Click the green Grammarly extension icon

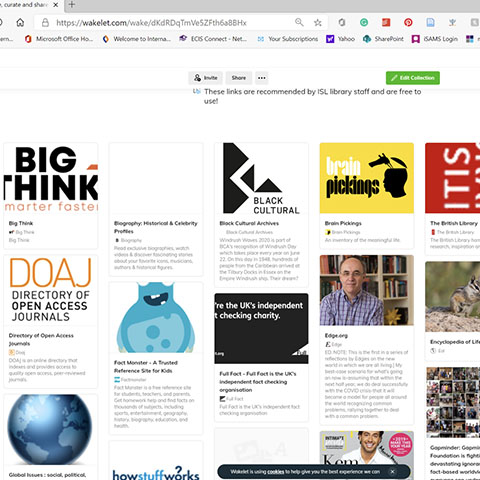364,22
